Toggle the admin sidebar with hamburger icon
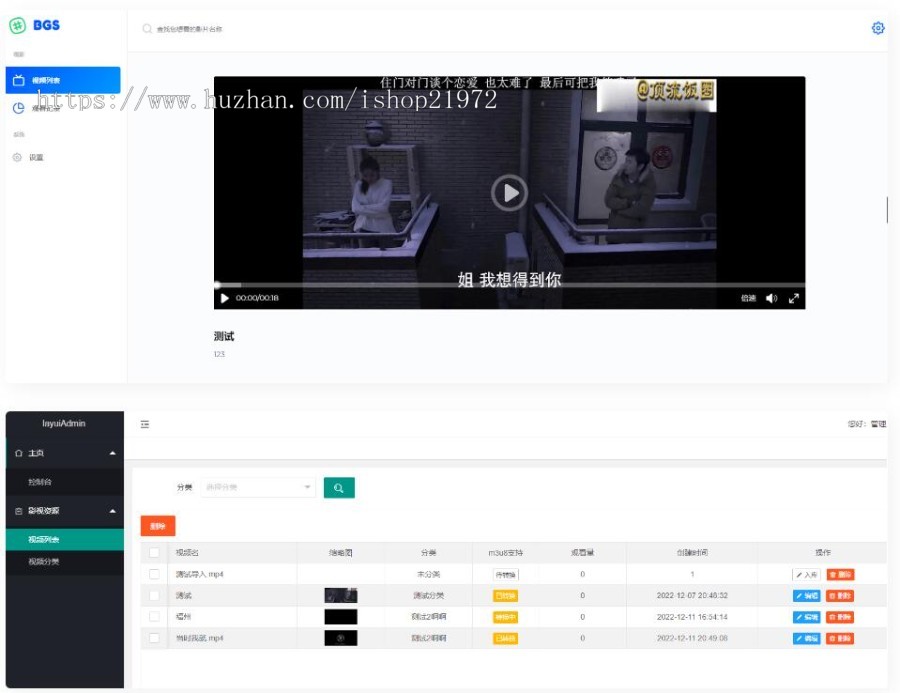900x693 pixels. point(145,424)
